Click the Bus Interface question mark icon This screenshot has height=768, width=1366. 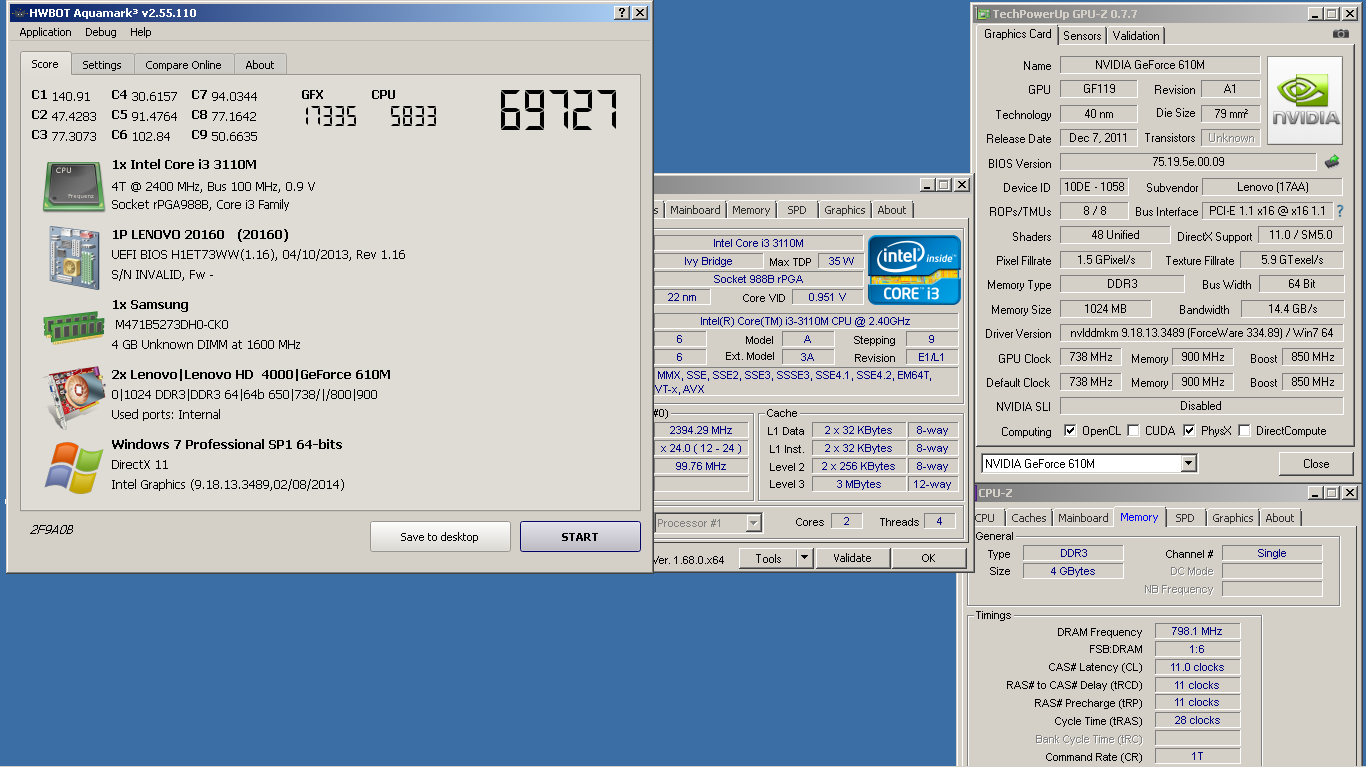pos(1340,211)
